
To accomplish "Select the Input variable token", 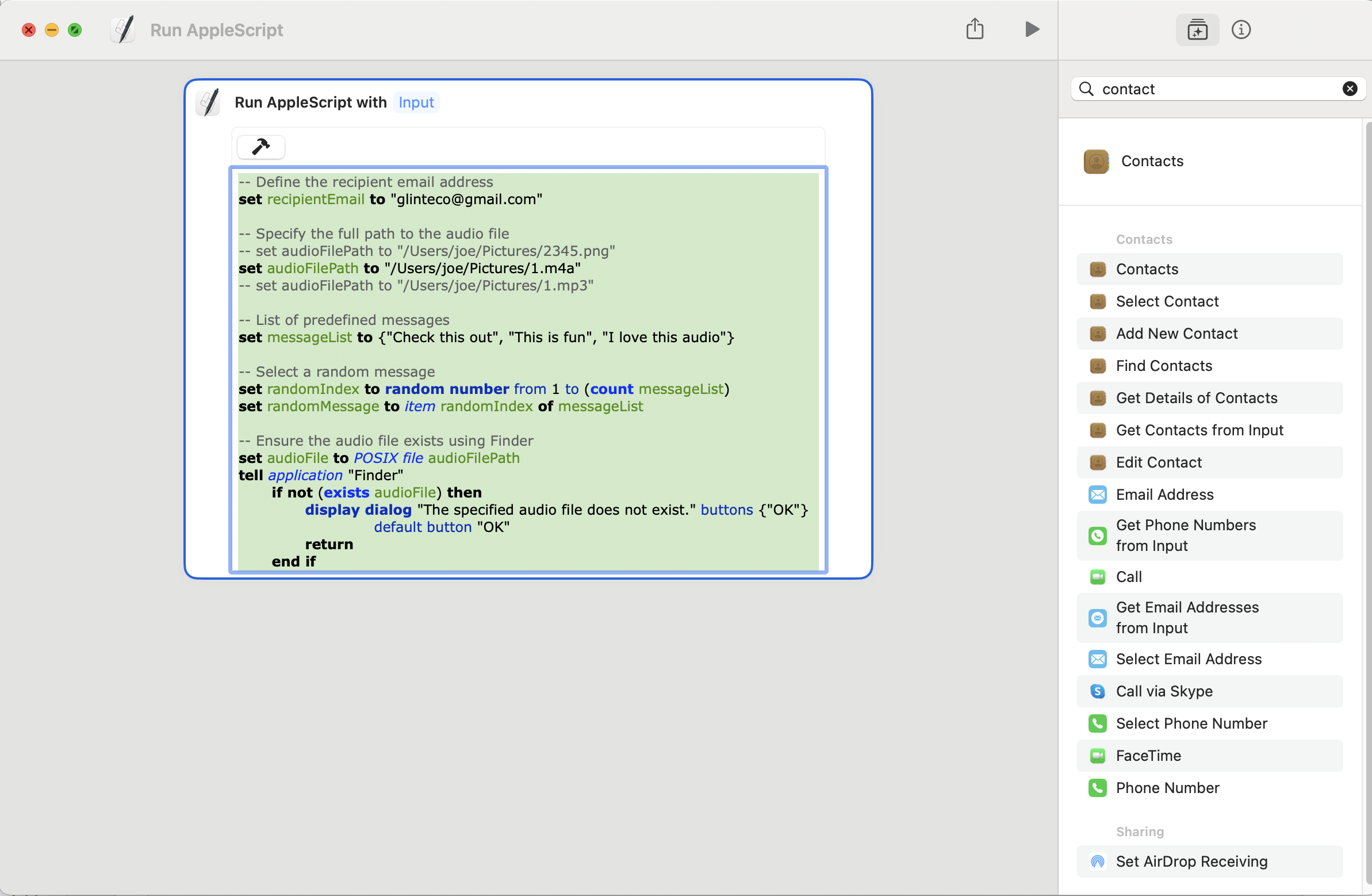I will 416,102.
